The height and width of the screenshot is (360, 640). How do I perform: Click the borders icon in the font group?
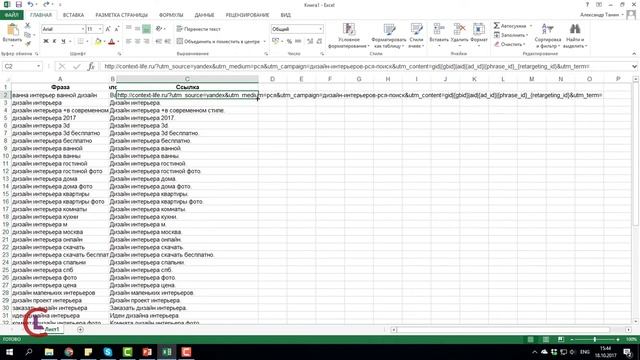(81, 41)
